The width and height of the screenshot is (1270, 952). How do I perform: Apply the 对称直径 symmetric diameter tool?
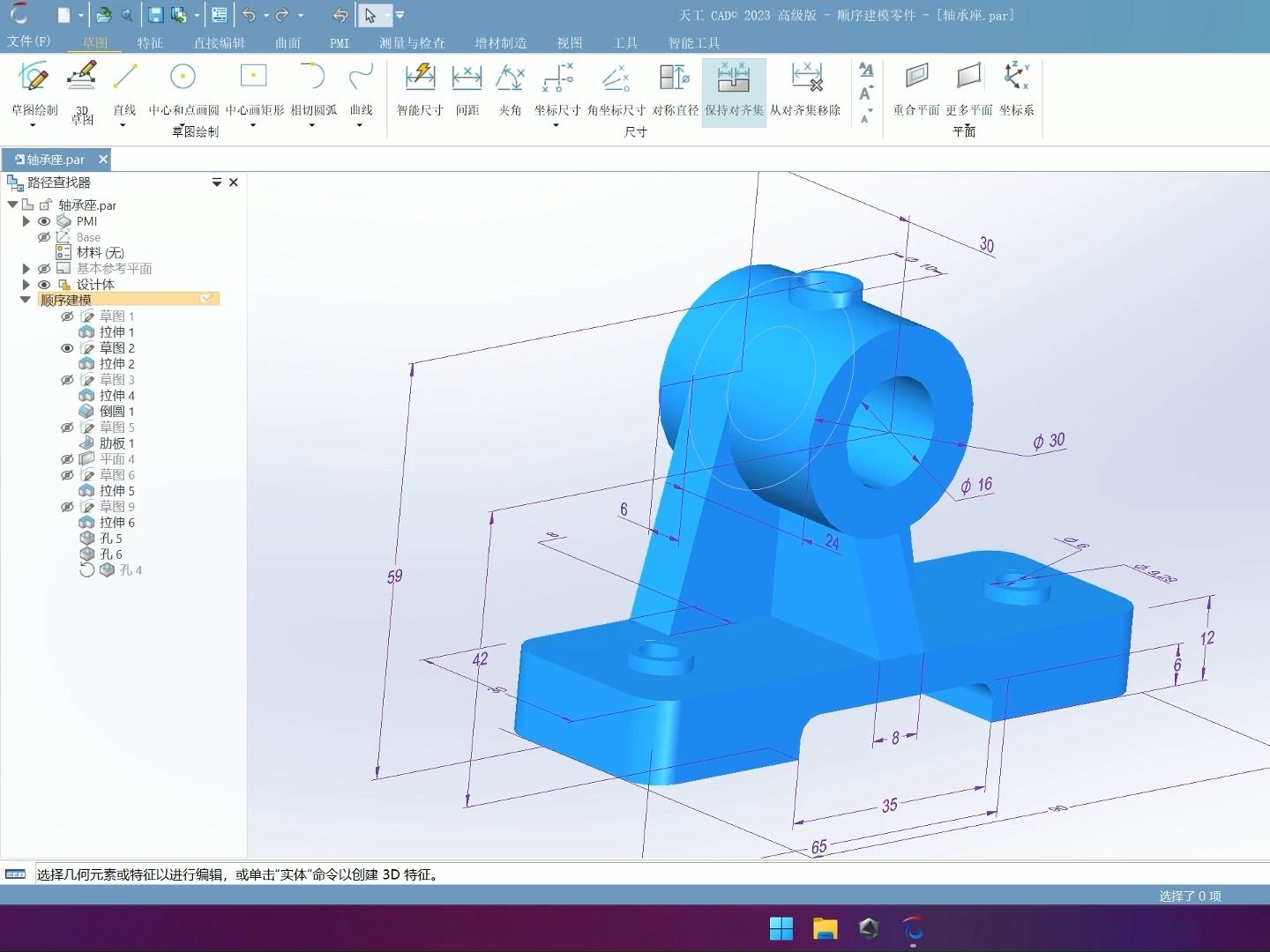click(x=675, y=89)
